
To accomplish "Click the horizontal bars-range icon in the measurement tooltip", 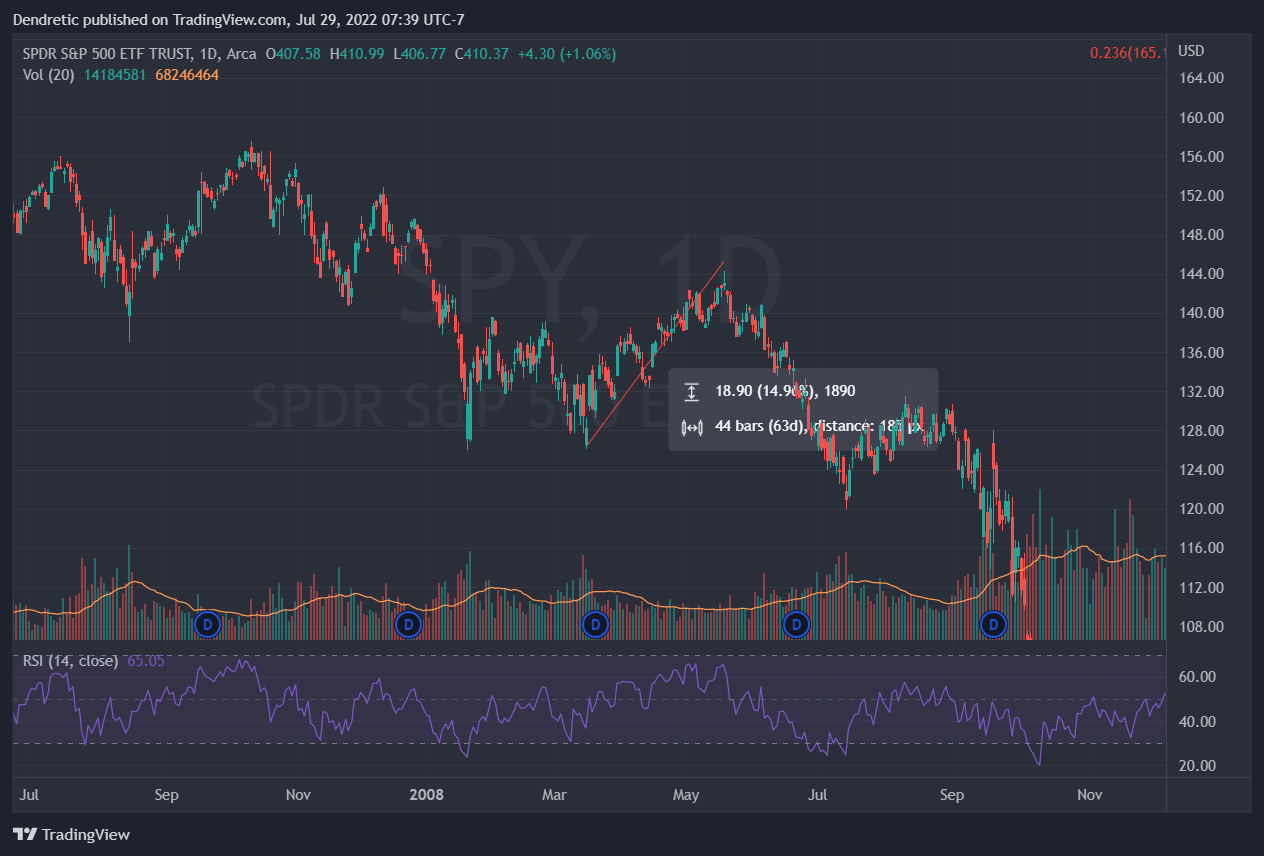I will (691, 427).
